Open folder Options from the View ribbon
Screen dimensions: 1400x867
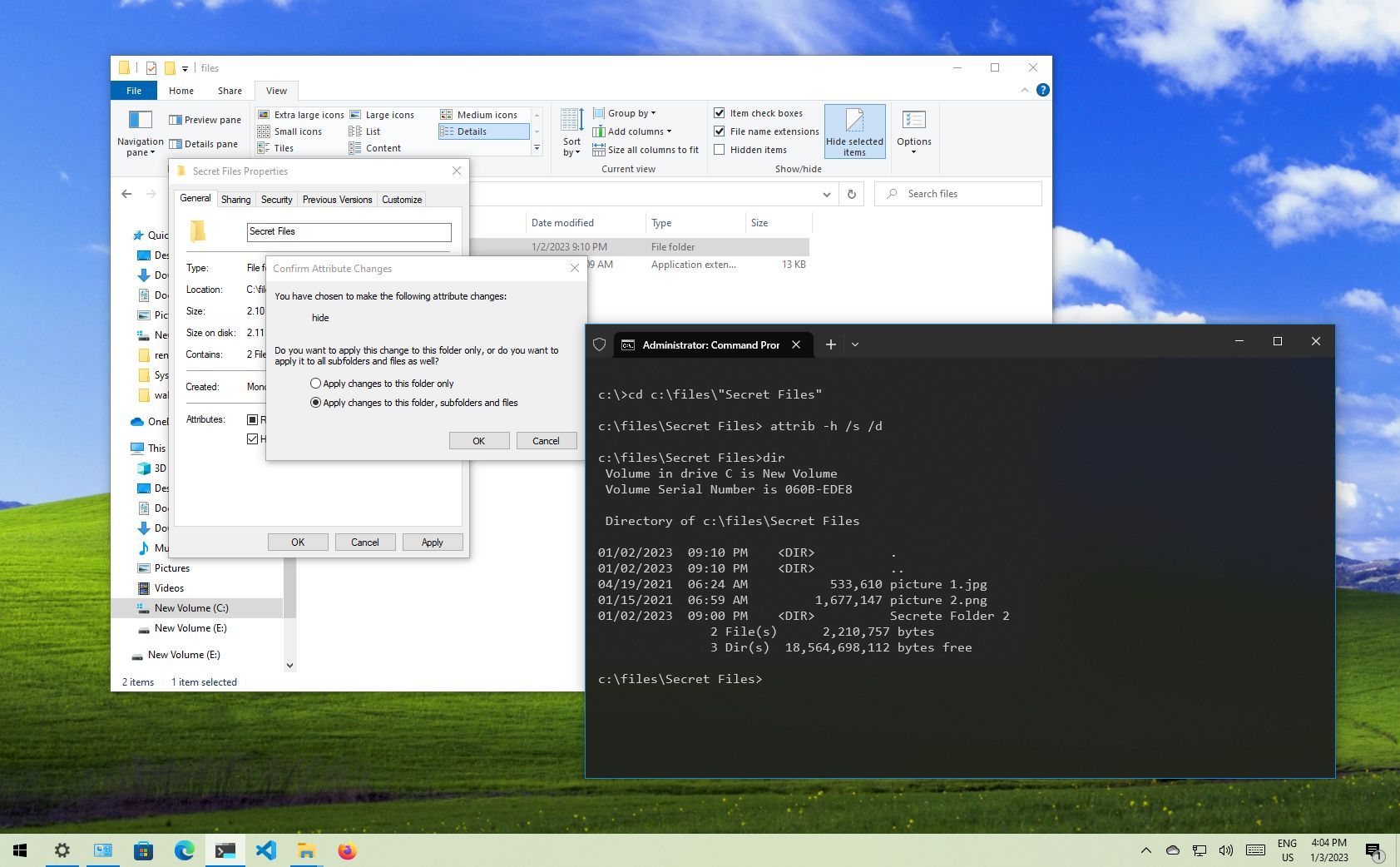[913, 131]
